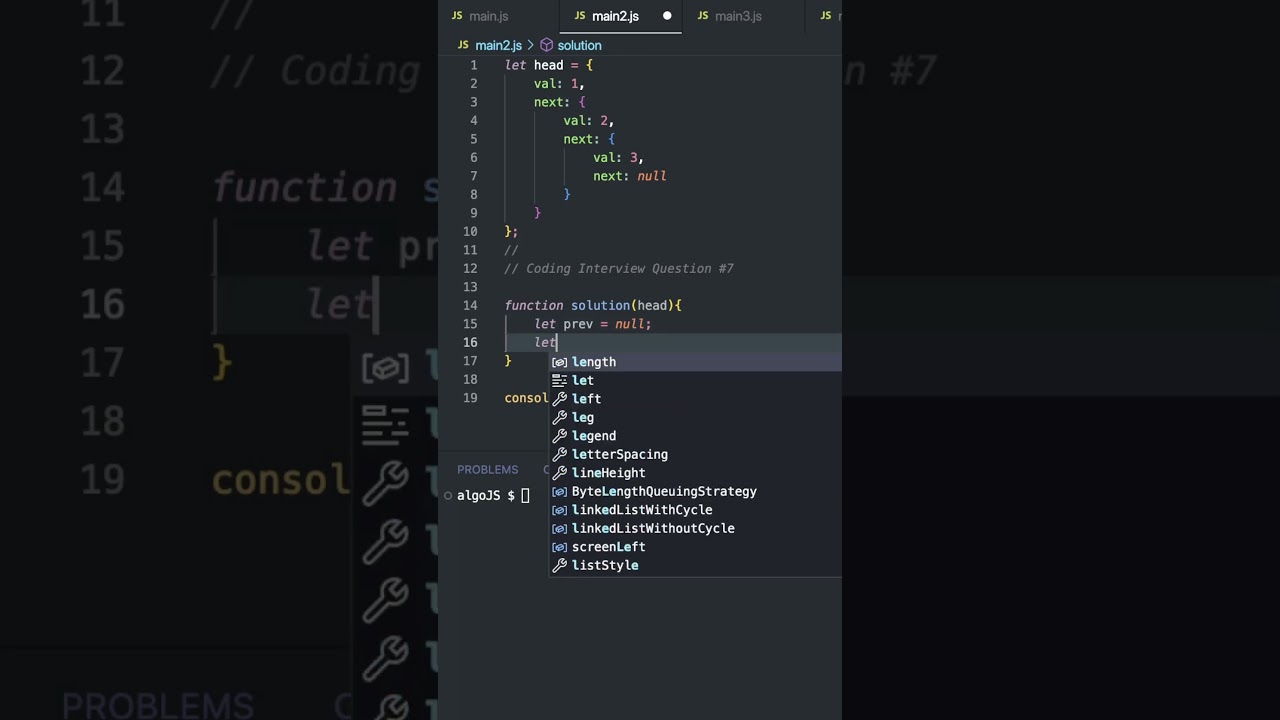Select the legend autocomplete entry
Image resolution: width=1280 pixels, height=720 pixels.
(695, 436)
